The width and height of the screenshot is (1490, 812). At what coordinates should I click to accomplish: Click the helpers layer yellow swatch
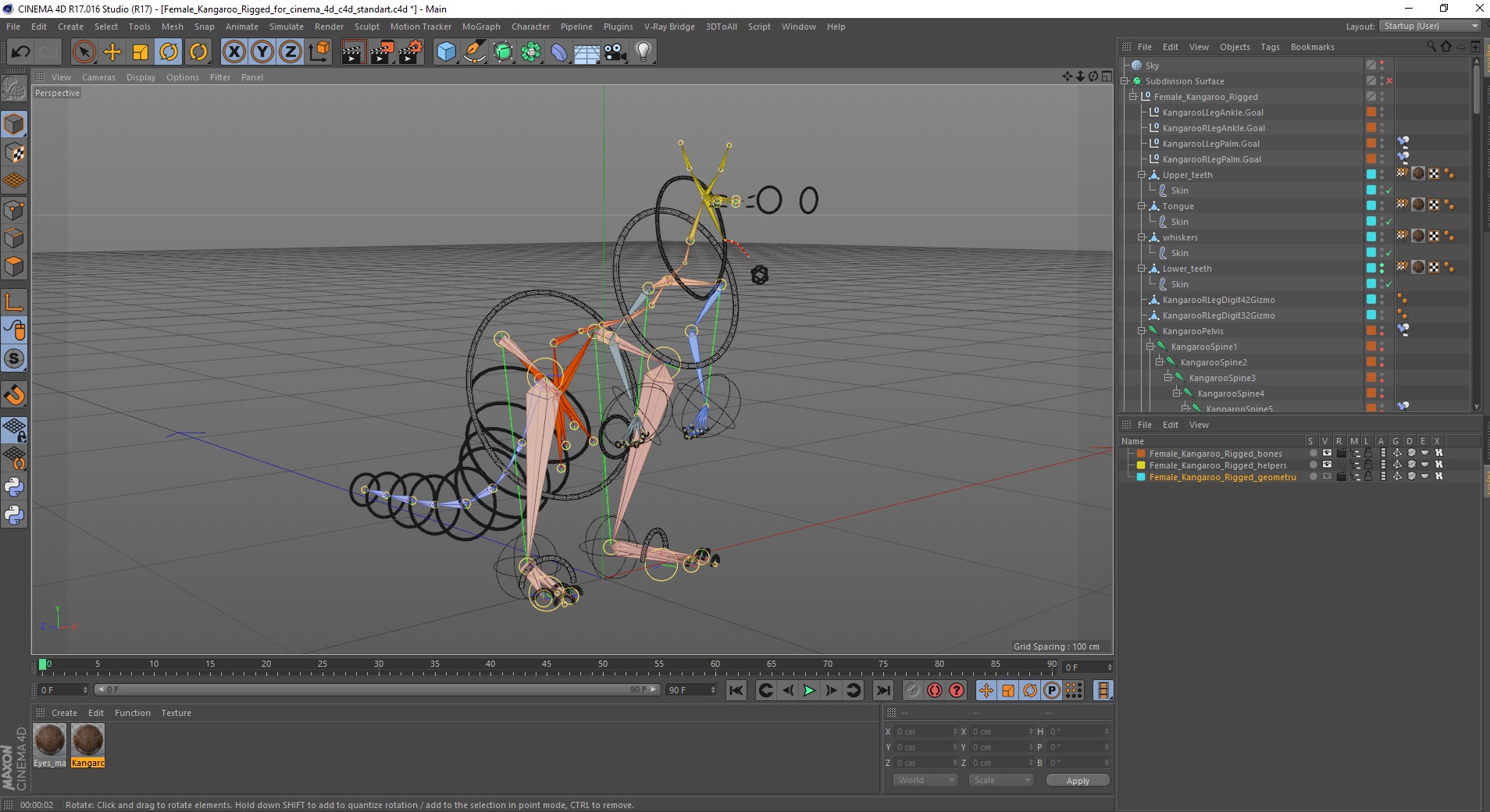tap(1141, 465)
